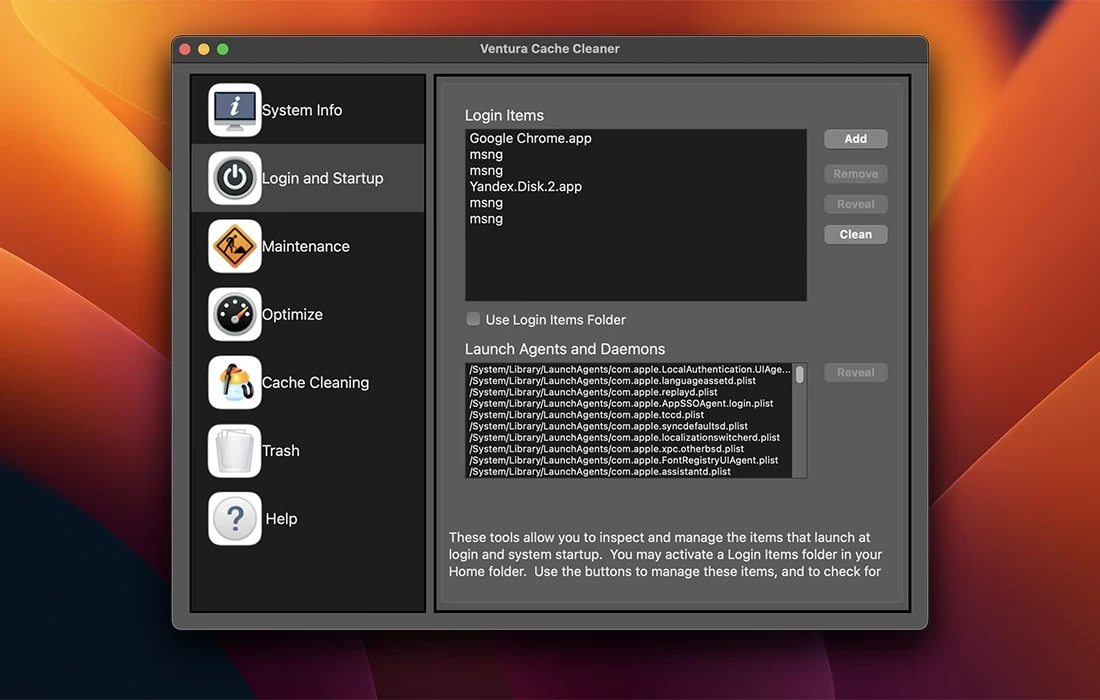Open the Help question mark icon
This screenshot has width=1100, height=700.
tap(235, 518)
